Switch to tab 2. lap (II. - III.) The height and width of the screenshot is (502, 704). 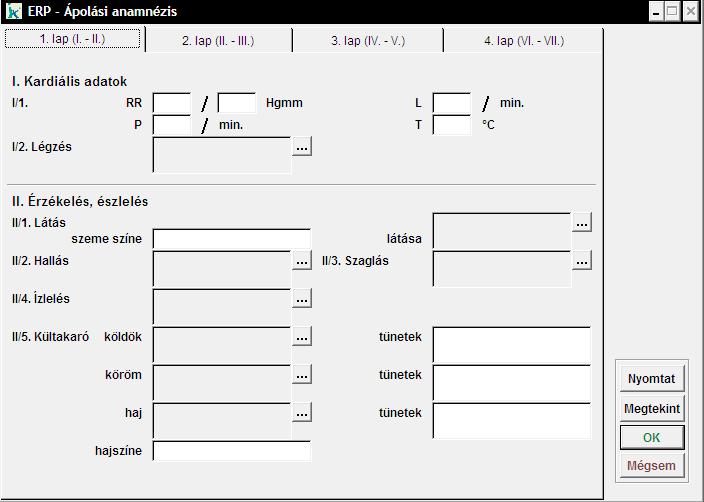click(x=218, y=41)
